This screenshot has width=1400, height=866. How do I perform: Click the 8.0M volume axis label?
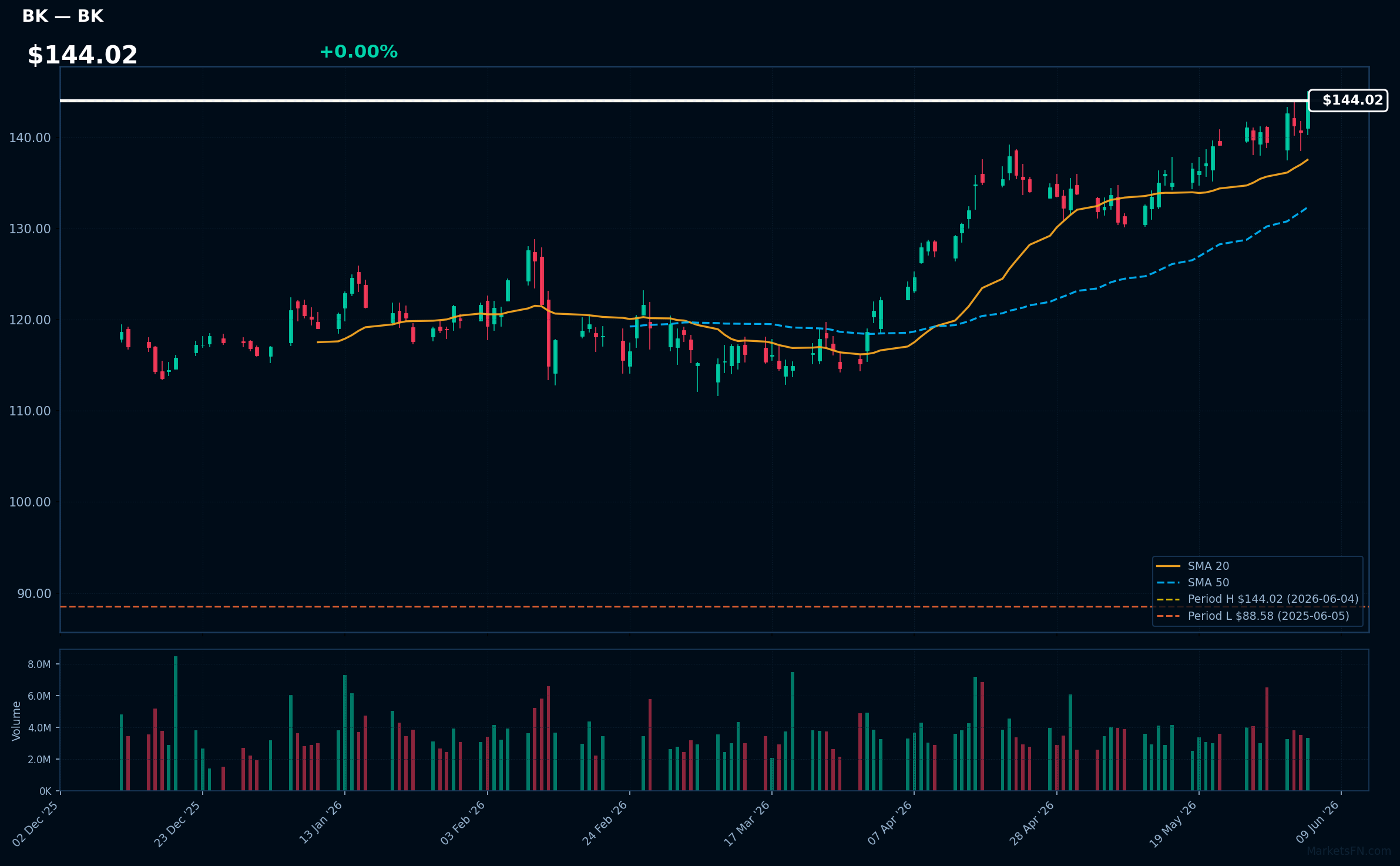pyautogui.click(x=39, y=664)
